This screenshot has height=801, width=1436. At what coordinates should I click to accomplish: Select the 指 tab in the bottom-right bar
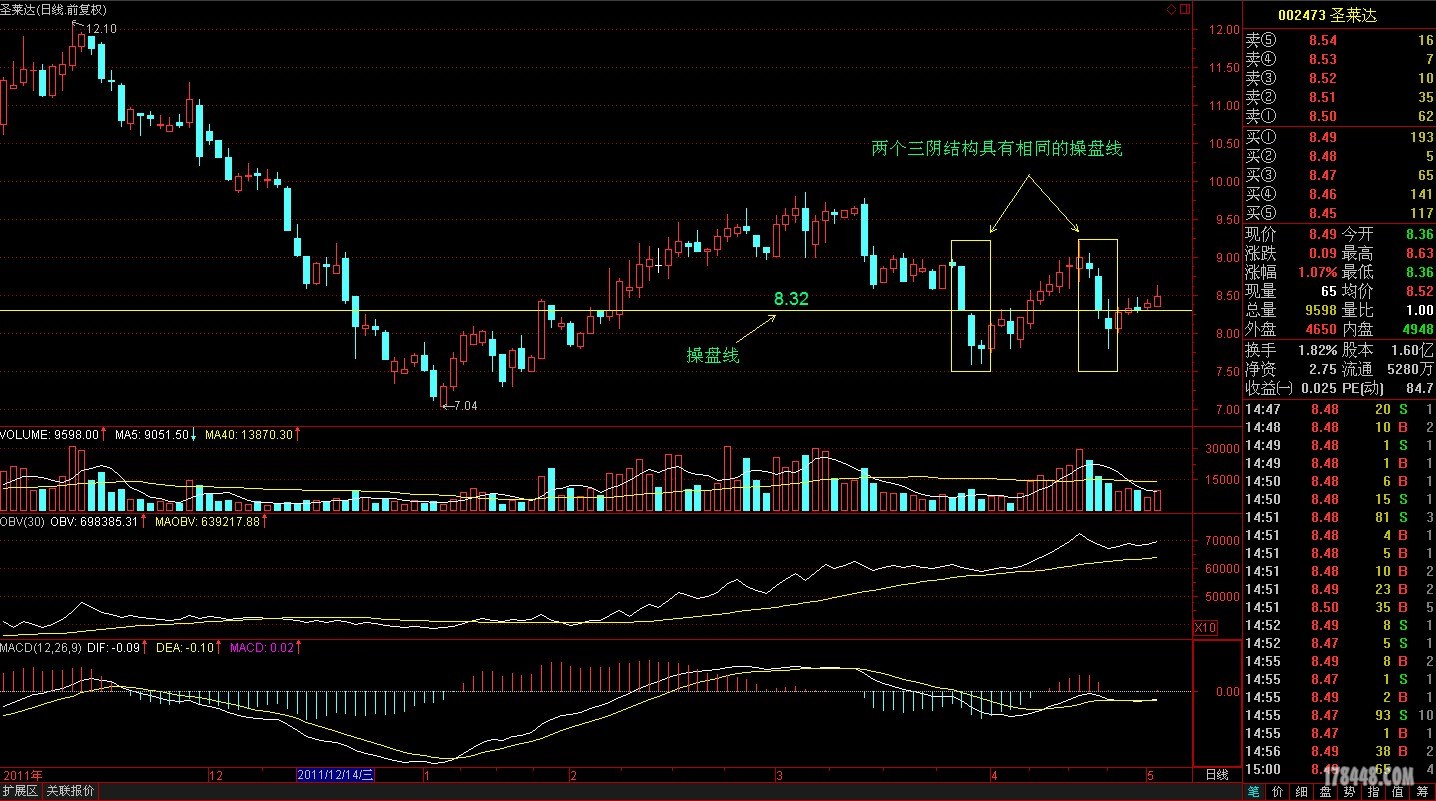1374,792
